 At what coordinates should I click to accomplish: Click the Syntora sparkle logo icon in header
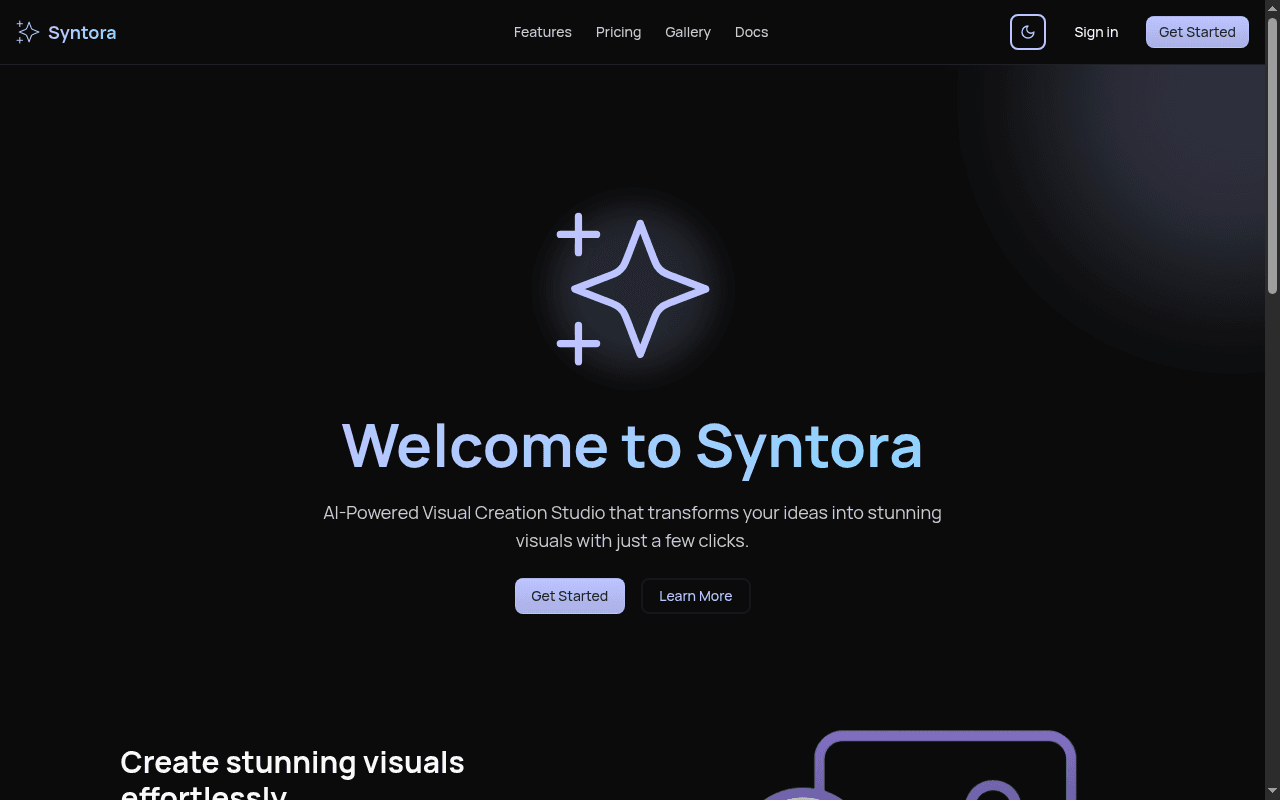tap(28, 32)
